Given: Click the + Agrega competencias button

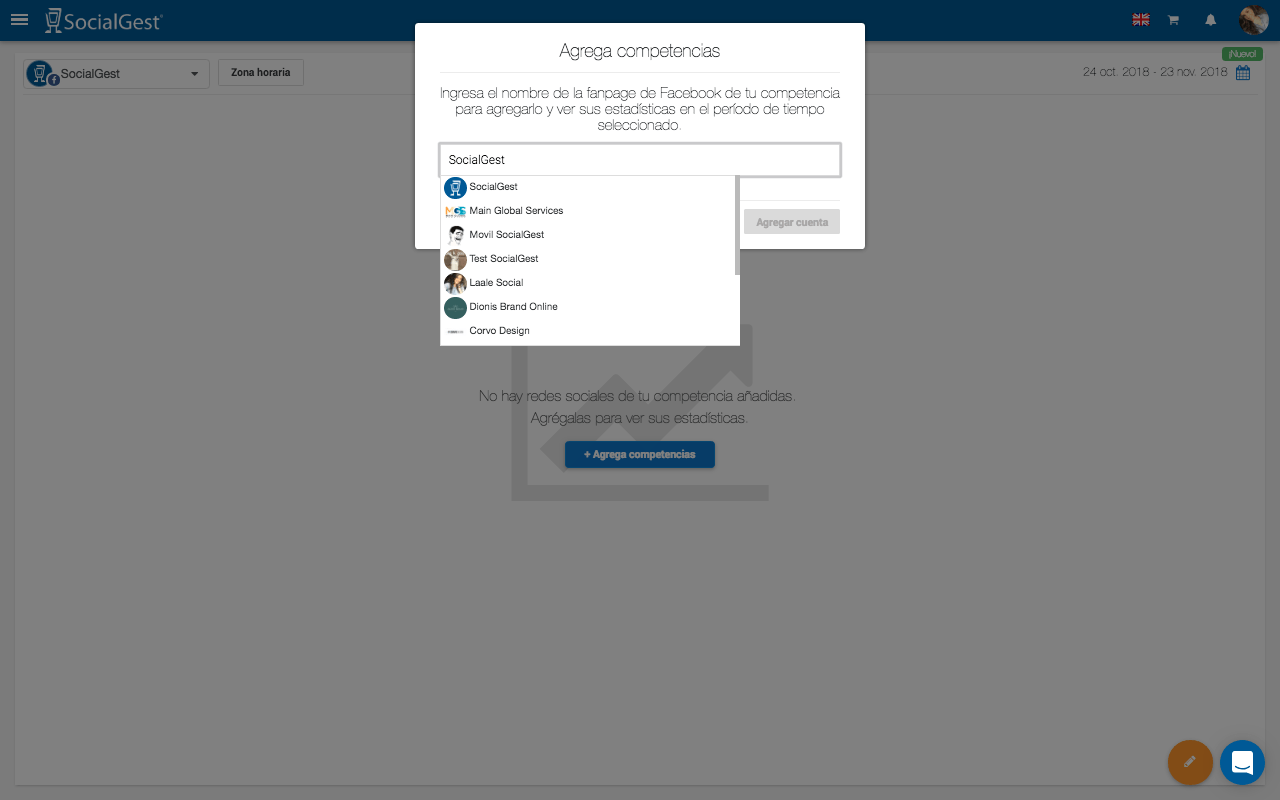Looking at the screenshot, I should 640,454.
